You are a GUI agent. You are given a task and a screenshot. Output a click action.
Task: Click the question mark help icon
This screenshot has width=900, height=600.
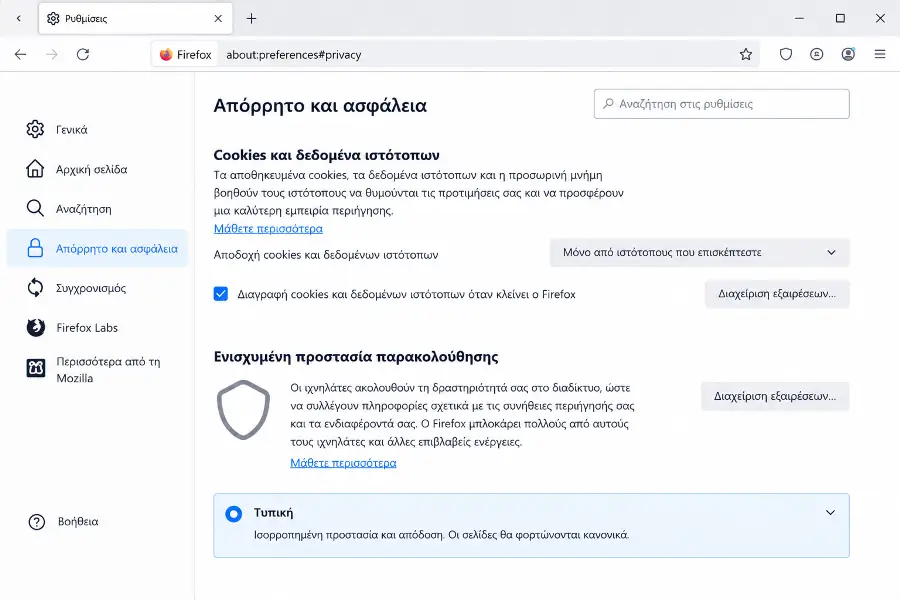tap(37, 522)
